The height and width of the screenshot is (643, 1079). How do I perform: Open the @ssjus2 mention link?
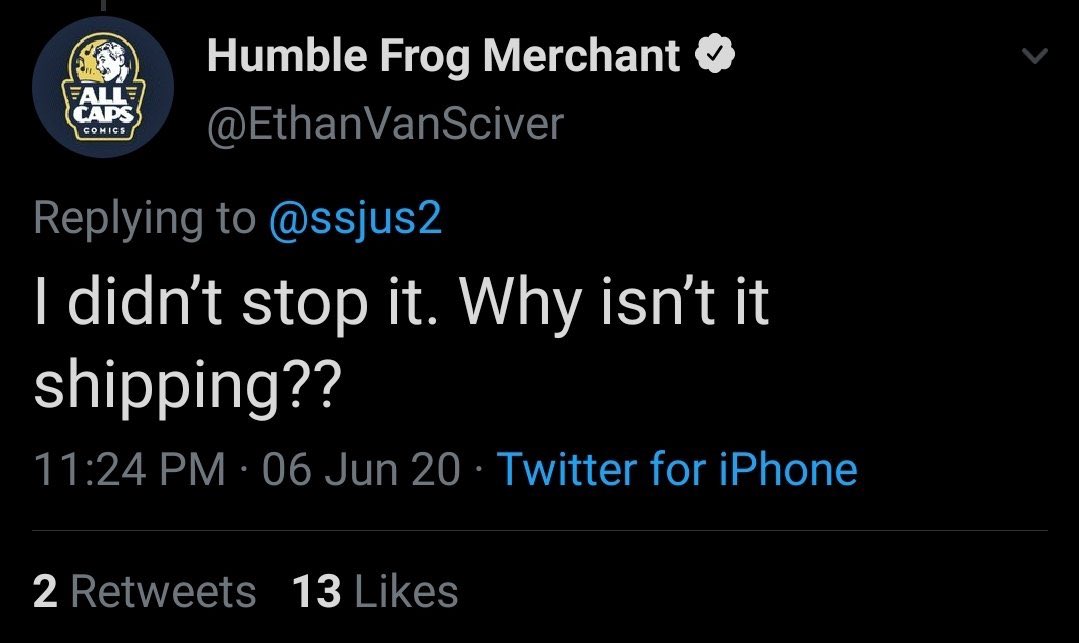click(x=355, y=220)
